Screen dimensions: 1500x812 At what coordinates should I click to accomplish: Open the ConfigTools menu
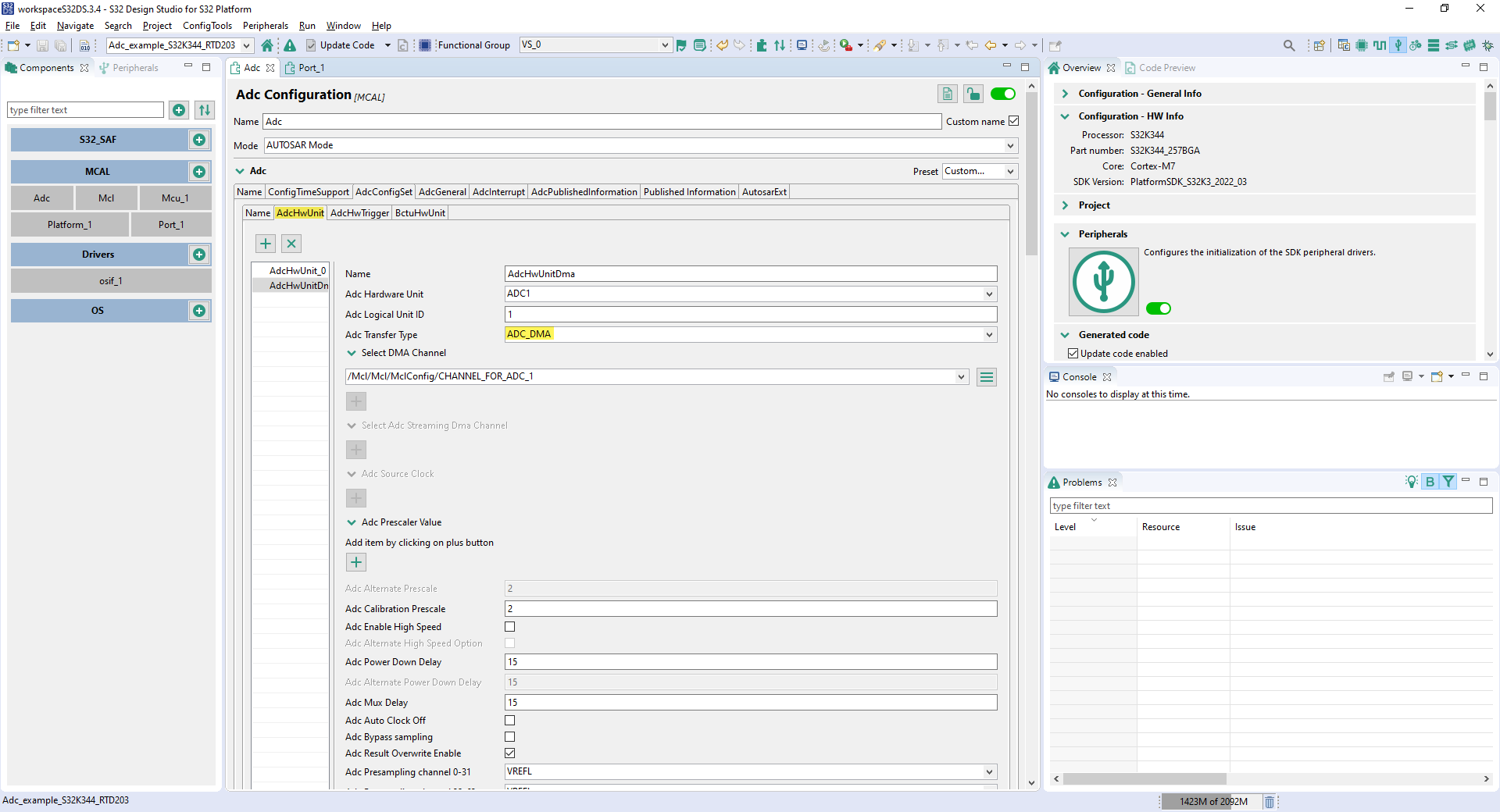(207, 26)
